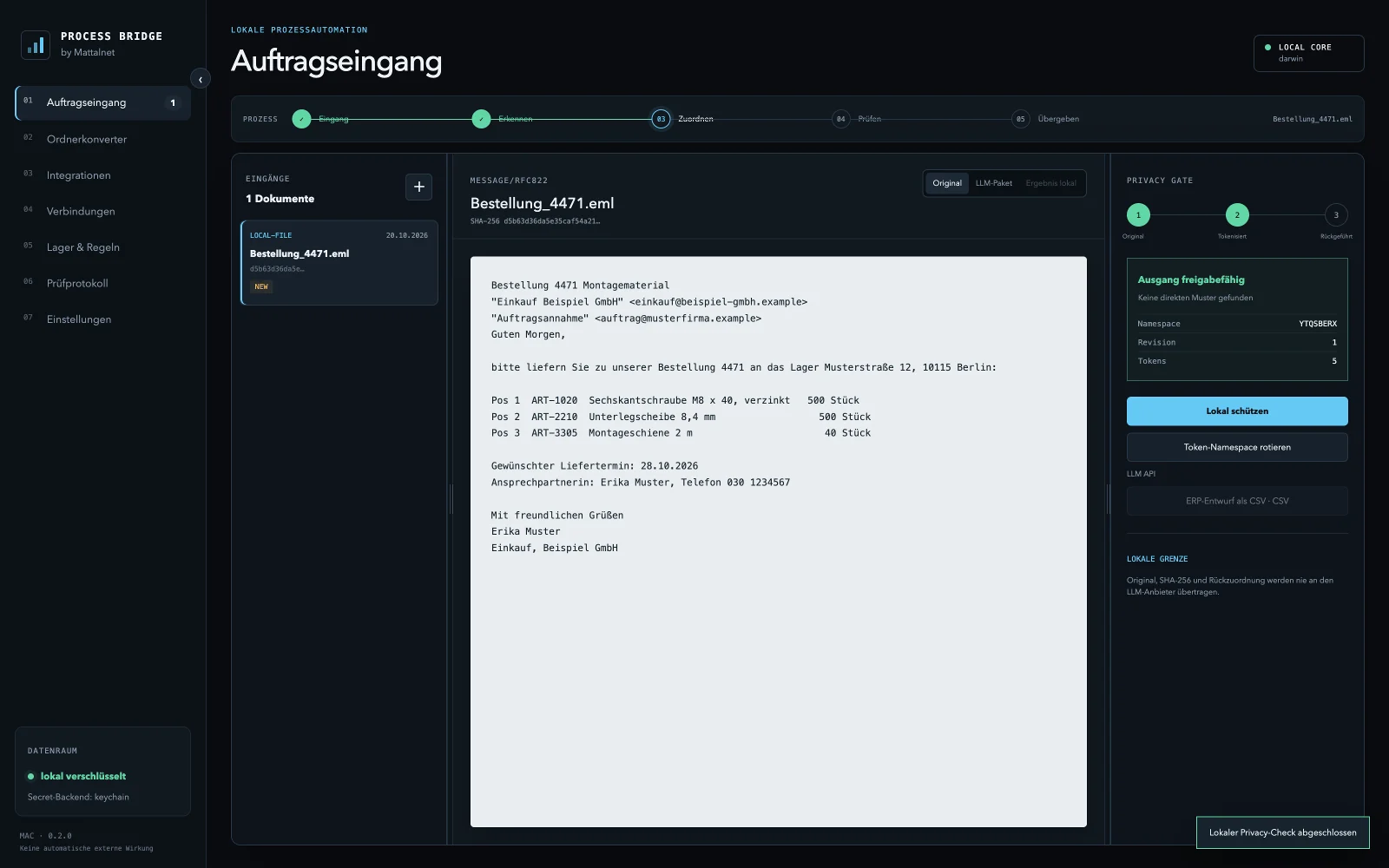Click the Process Bridge logo icon
The height and width of the screenshot is (868, 1389).
(x=36, y=45)
